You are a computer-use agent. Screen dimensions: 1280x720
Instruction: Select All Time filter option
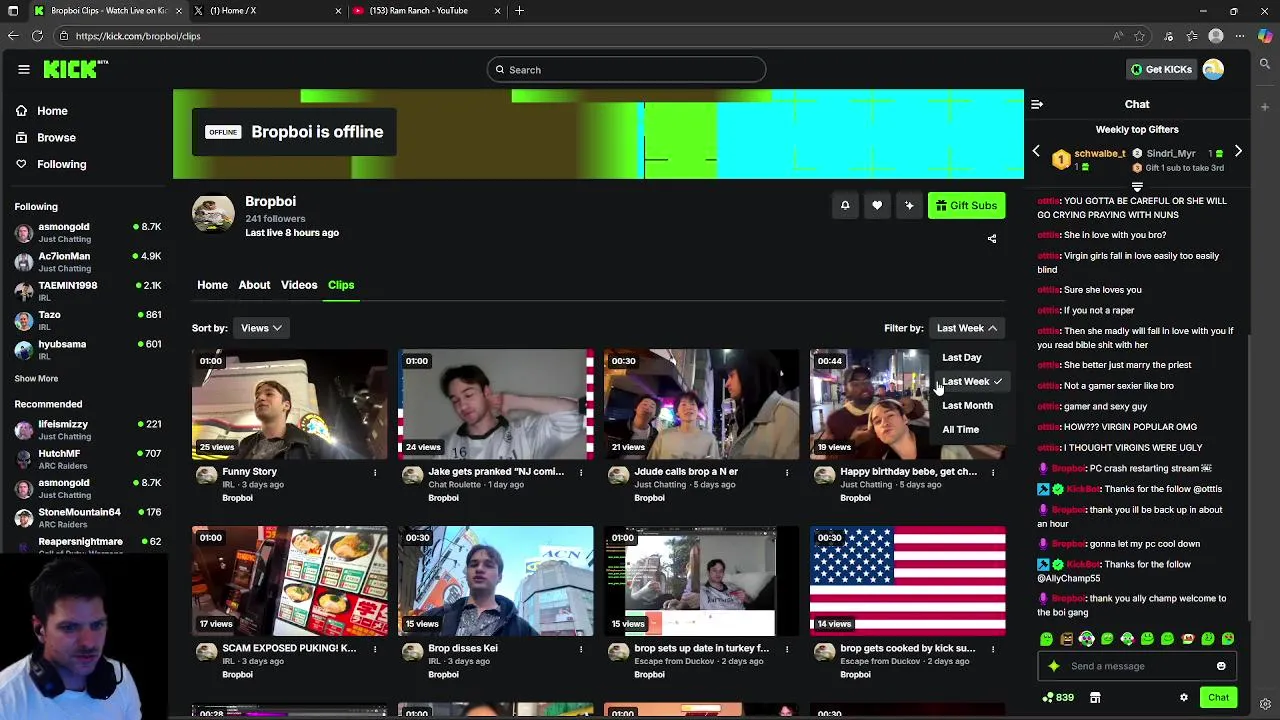(961, 429)
